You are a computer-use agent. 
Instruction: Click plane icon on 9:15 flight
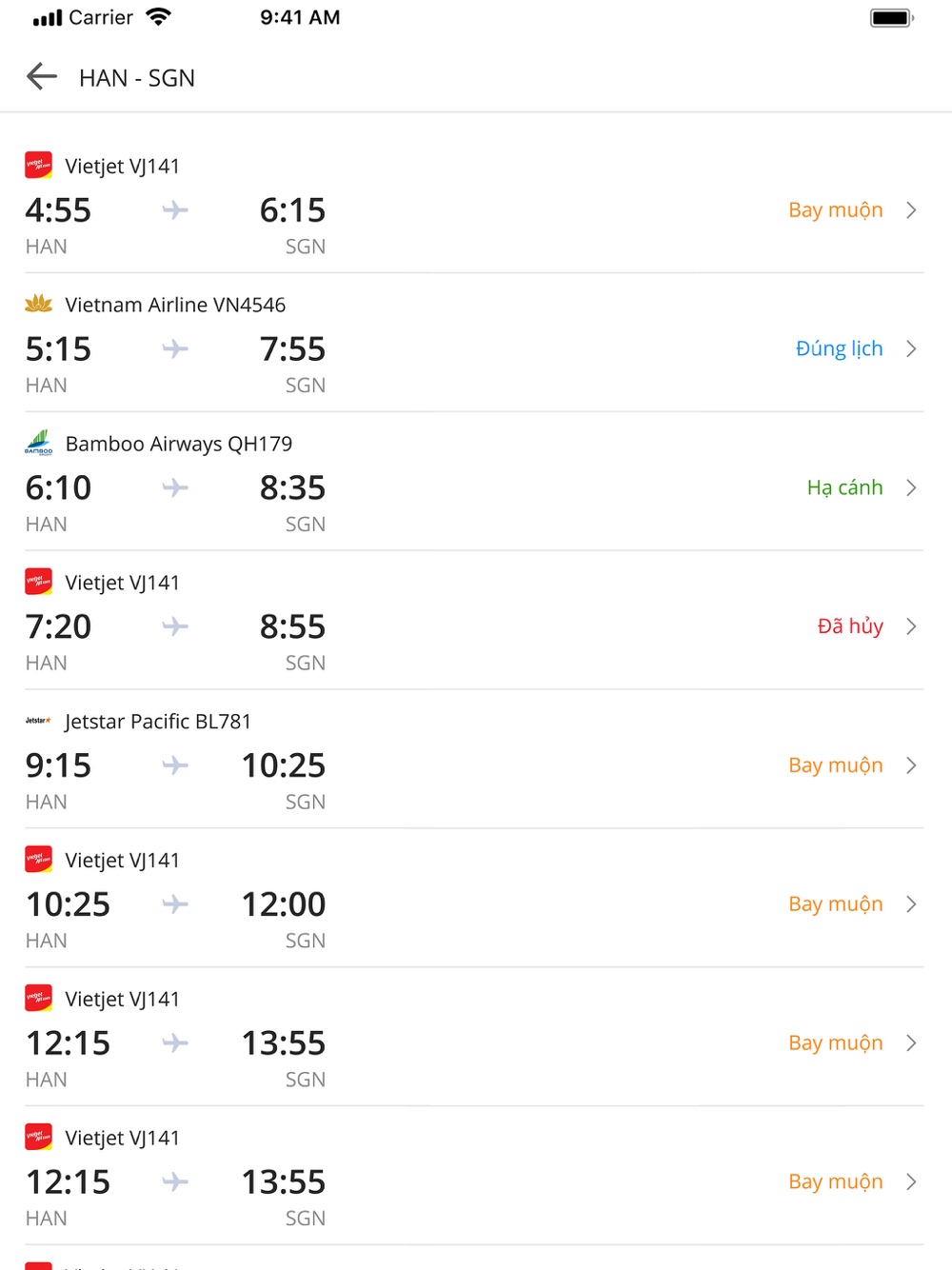pyautogui.click(x=175, y=765)
